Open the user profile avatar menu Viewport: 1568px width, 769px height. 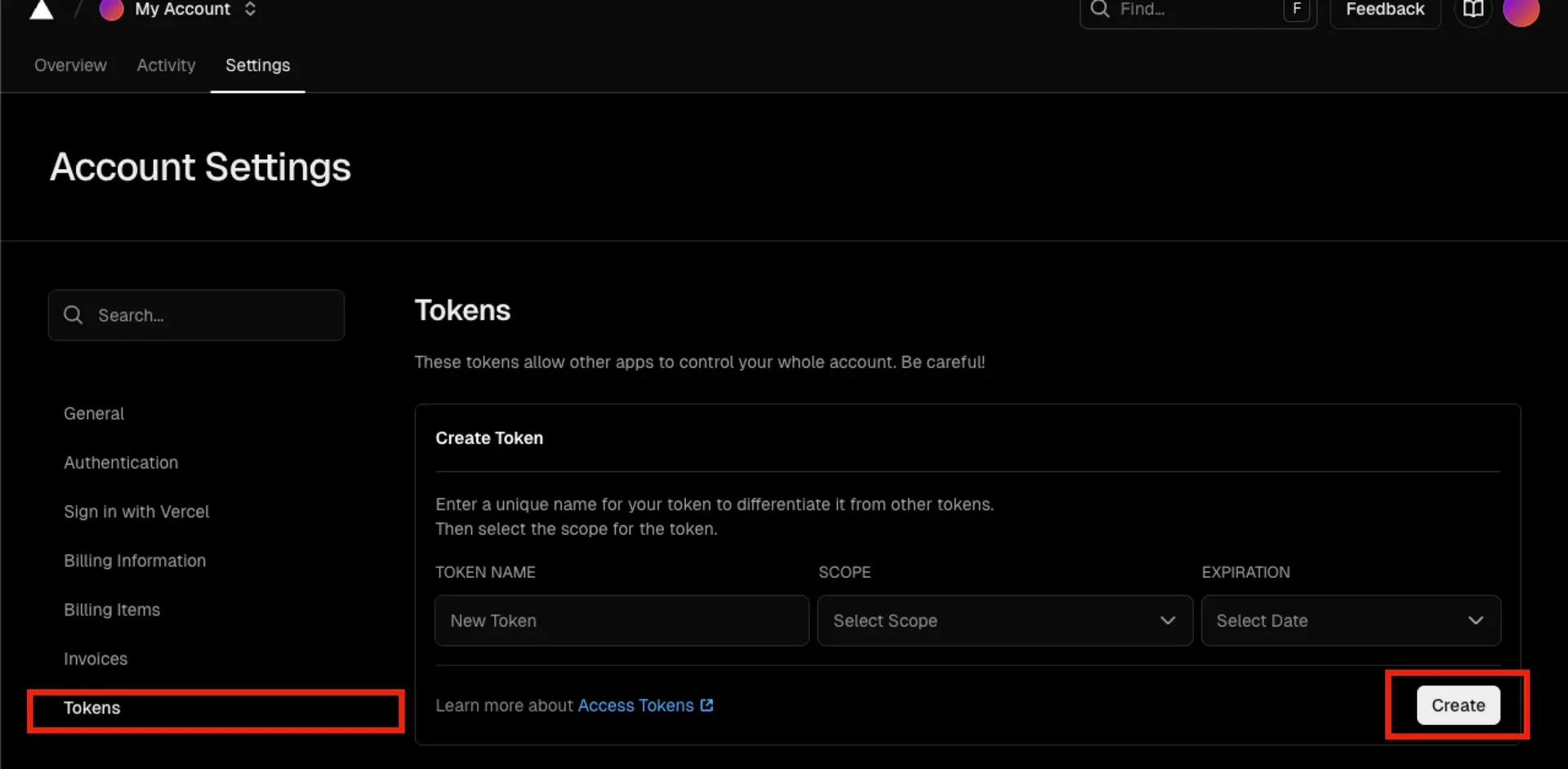1521,11
